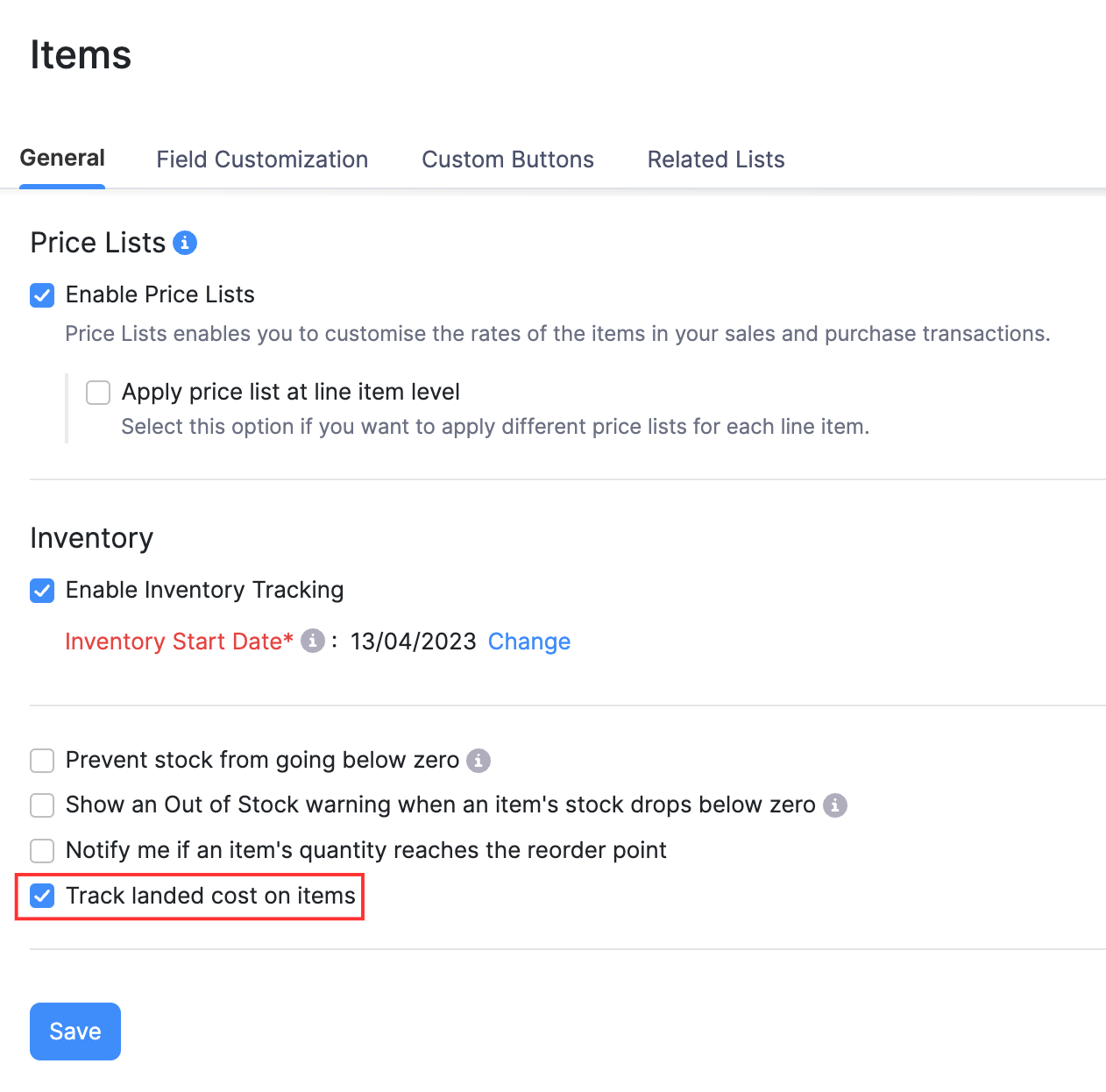
Task: Click the Items page heading
Action: (x=81, y=55)
